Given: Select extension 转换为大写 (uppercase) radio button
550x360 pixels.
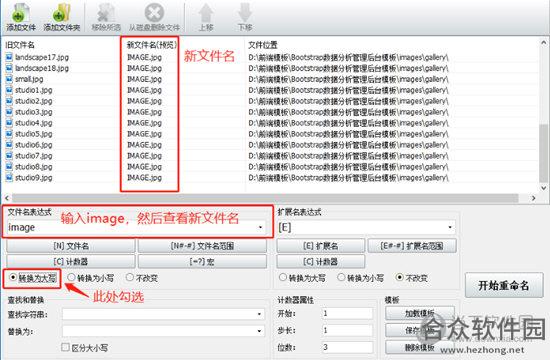Looking at the screenshot, I should [x=283, y=277].
